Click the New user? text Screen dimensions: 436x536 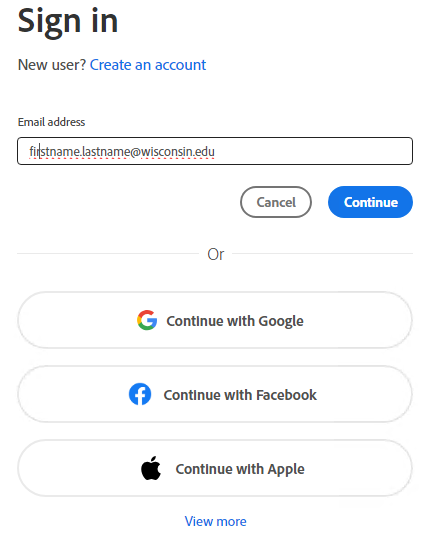click(x=52, y=65)
